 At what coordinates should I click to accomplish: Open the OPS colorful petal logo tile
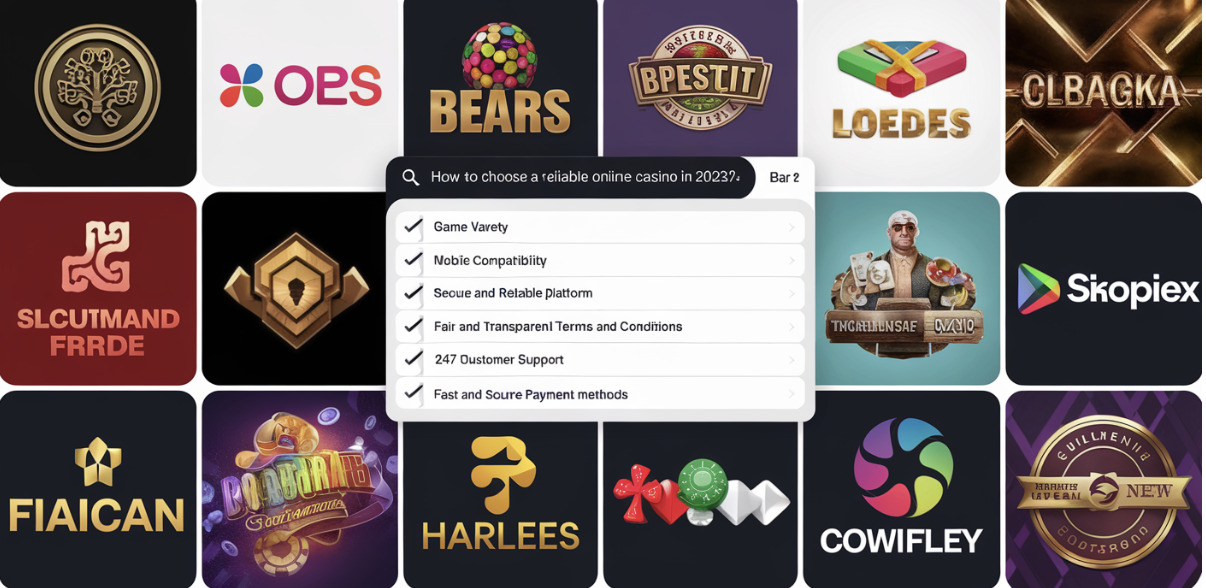coord(300,93)
